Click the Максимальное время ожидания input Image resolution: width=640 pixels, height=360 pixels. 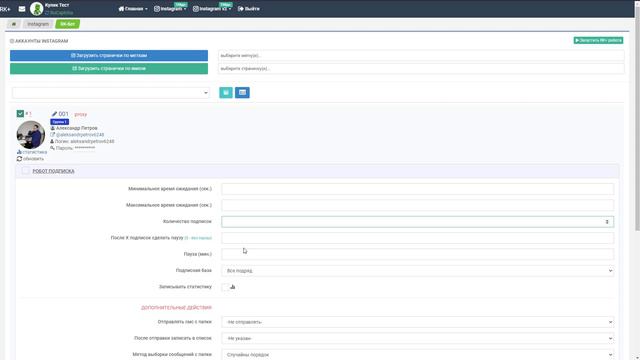(418, 205)
